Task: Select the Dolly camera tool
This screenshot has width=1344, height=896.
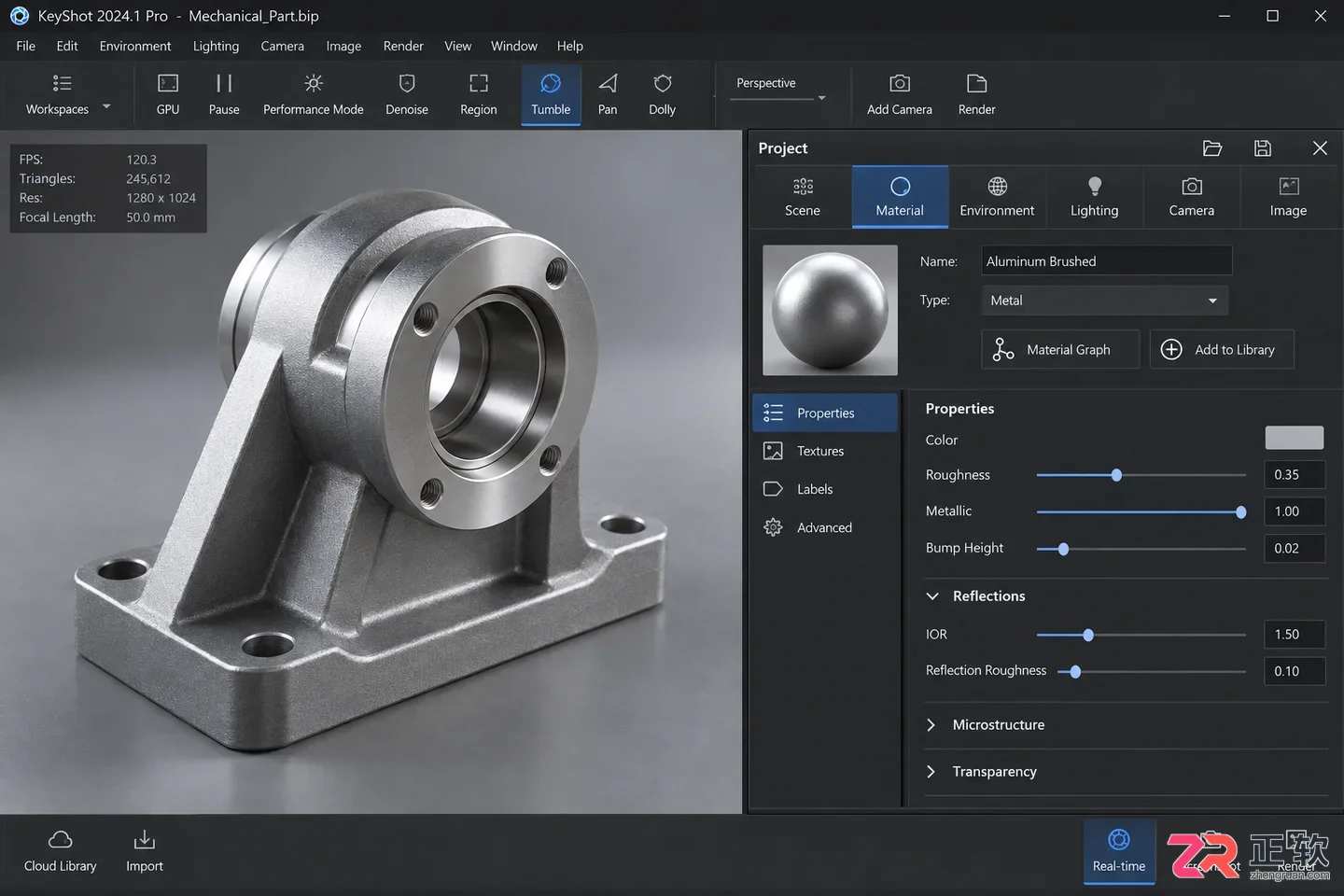Action: [x=663, y=95]
